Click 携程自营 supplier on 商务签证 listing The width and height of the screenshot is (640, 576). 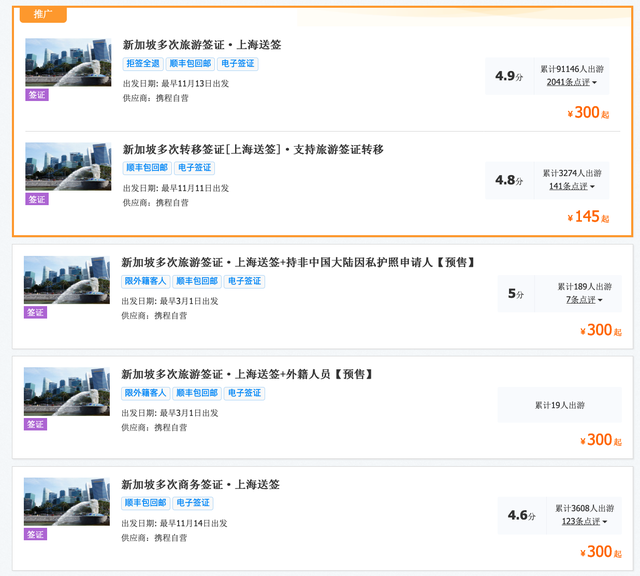coord(171,538)
